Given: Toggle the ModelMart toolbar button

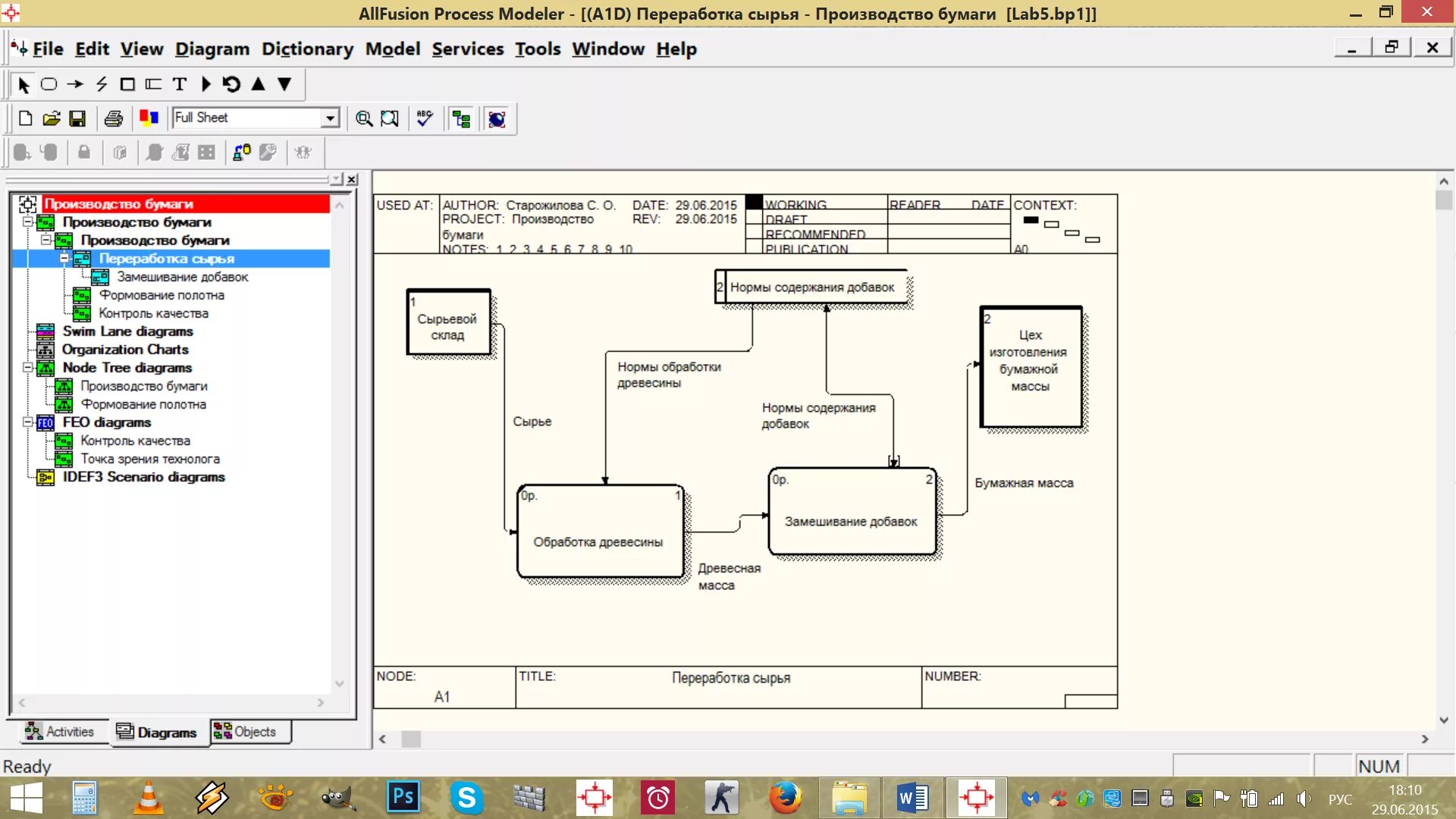Looking at the screenshot, I should 497,118.
